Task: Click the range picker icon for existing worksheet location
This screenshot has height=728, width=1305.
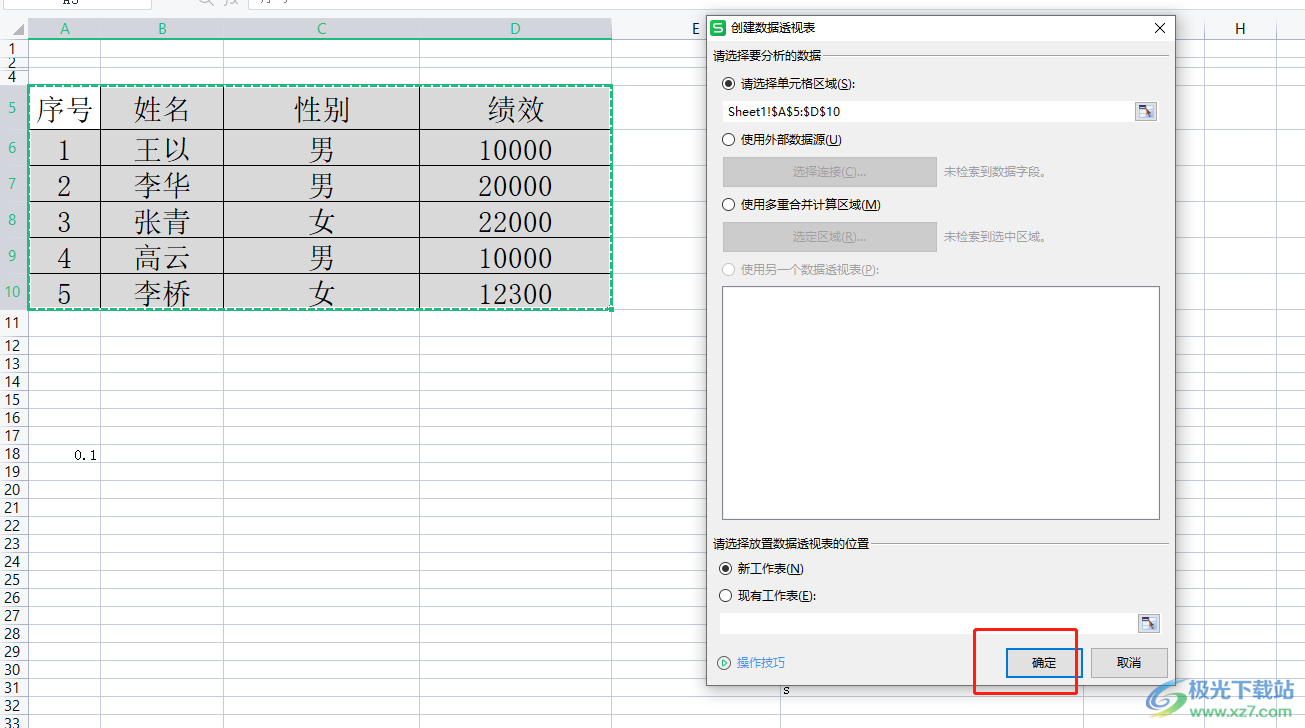Action: click(1149, 623)
